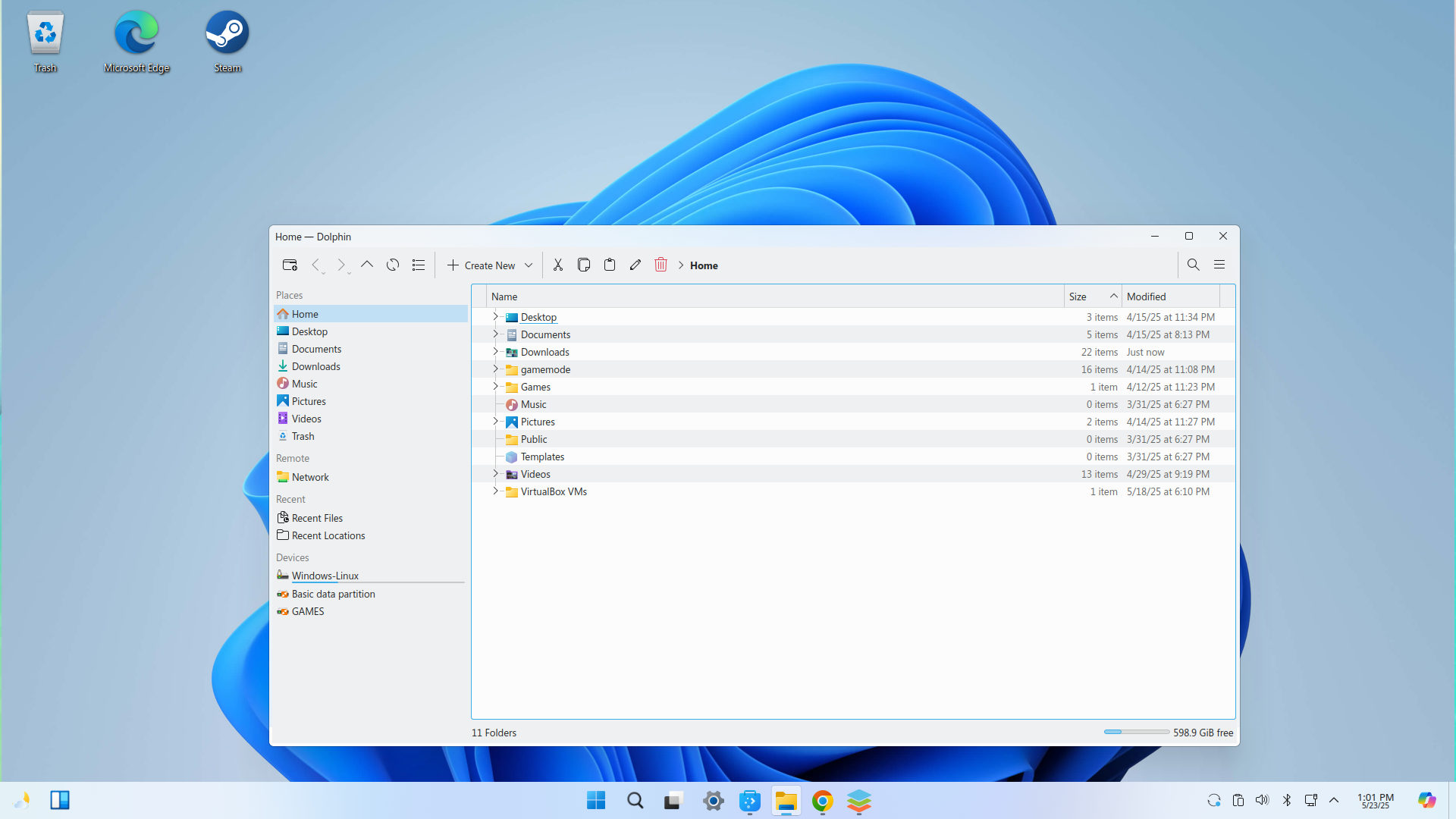Open Windows-Linux device
This screenshot has width=1456, height=819.
coord(371,576)
